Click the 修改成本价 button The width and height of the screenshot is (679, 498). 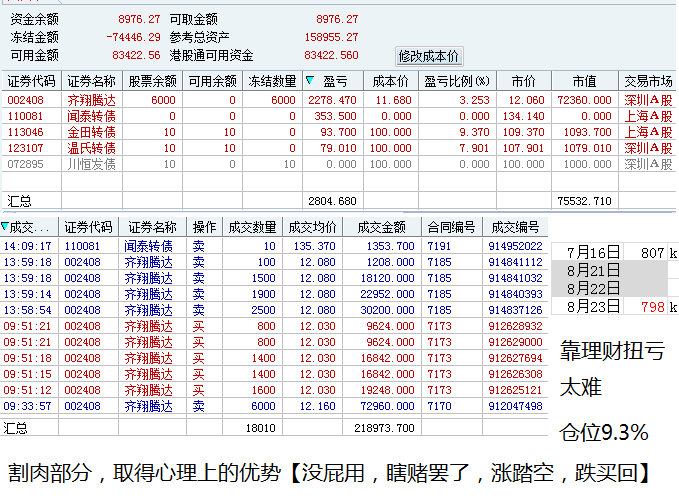pyautogui.click(x=429, y=56)
